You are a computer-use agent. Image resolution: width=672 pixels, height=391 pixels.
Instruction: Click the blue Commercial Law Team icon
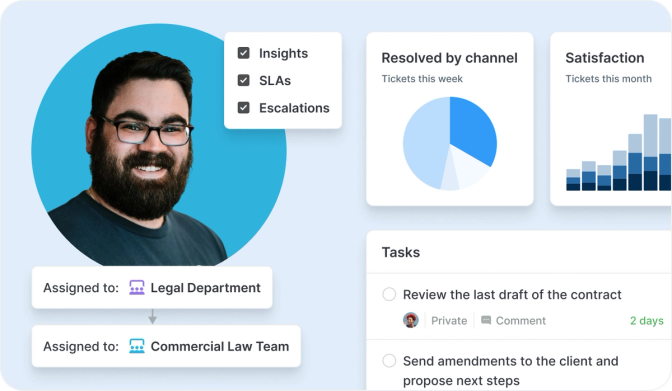click(137, 346)
